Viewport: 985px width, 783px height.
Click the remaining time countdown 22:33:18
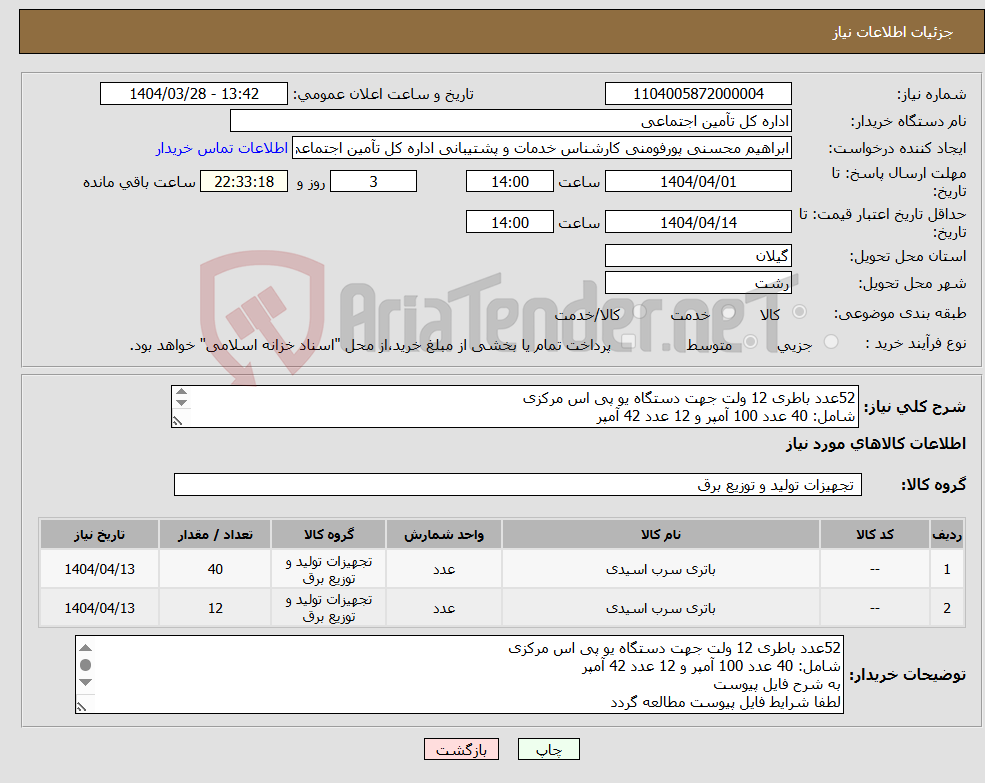click(244, 182)
